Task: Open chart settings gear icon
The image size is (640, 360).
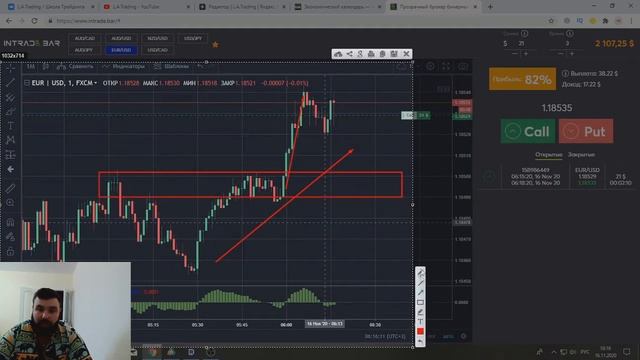Action: coord(430,66)
